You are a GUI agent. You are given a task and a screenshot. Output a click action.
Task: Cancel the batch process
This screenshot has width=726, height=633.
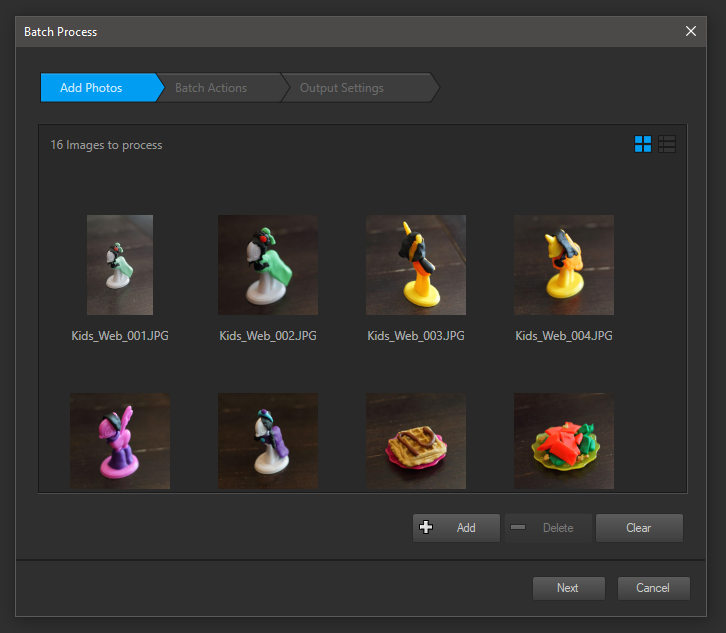coord(653,588)
